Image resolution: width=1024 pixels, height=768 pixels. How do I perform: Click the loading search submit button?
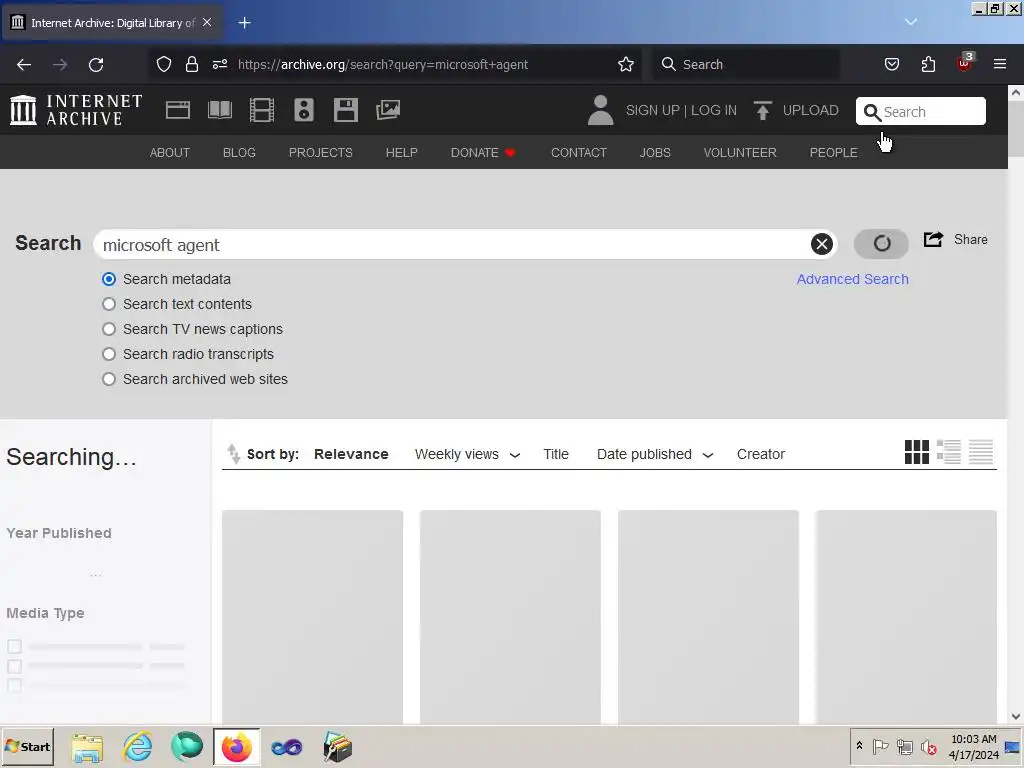(882, 244)
